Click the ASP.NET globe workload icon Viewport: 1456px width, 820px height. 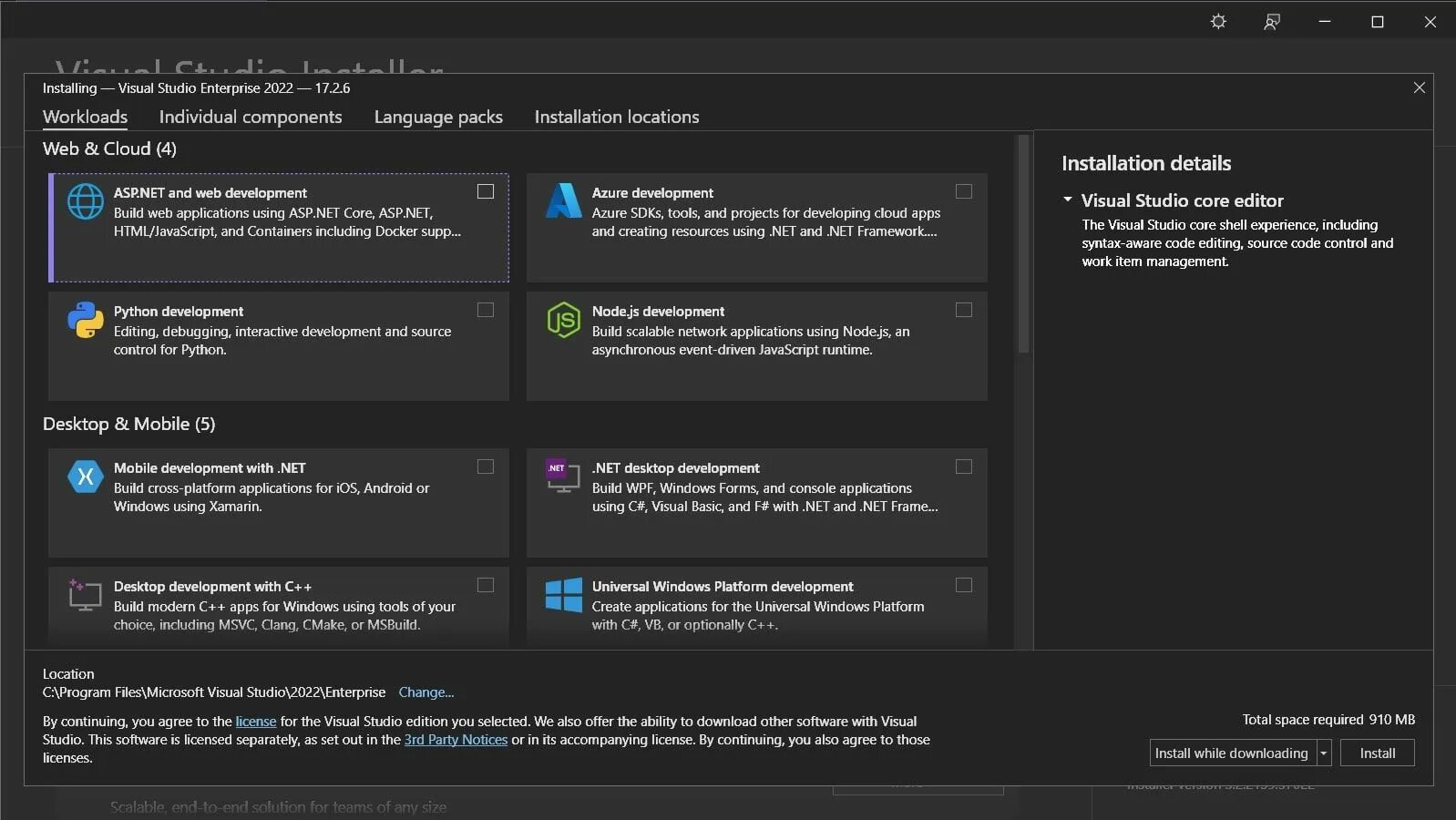coord(86,201)
